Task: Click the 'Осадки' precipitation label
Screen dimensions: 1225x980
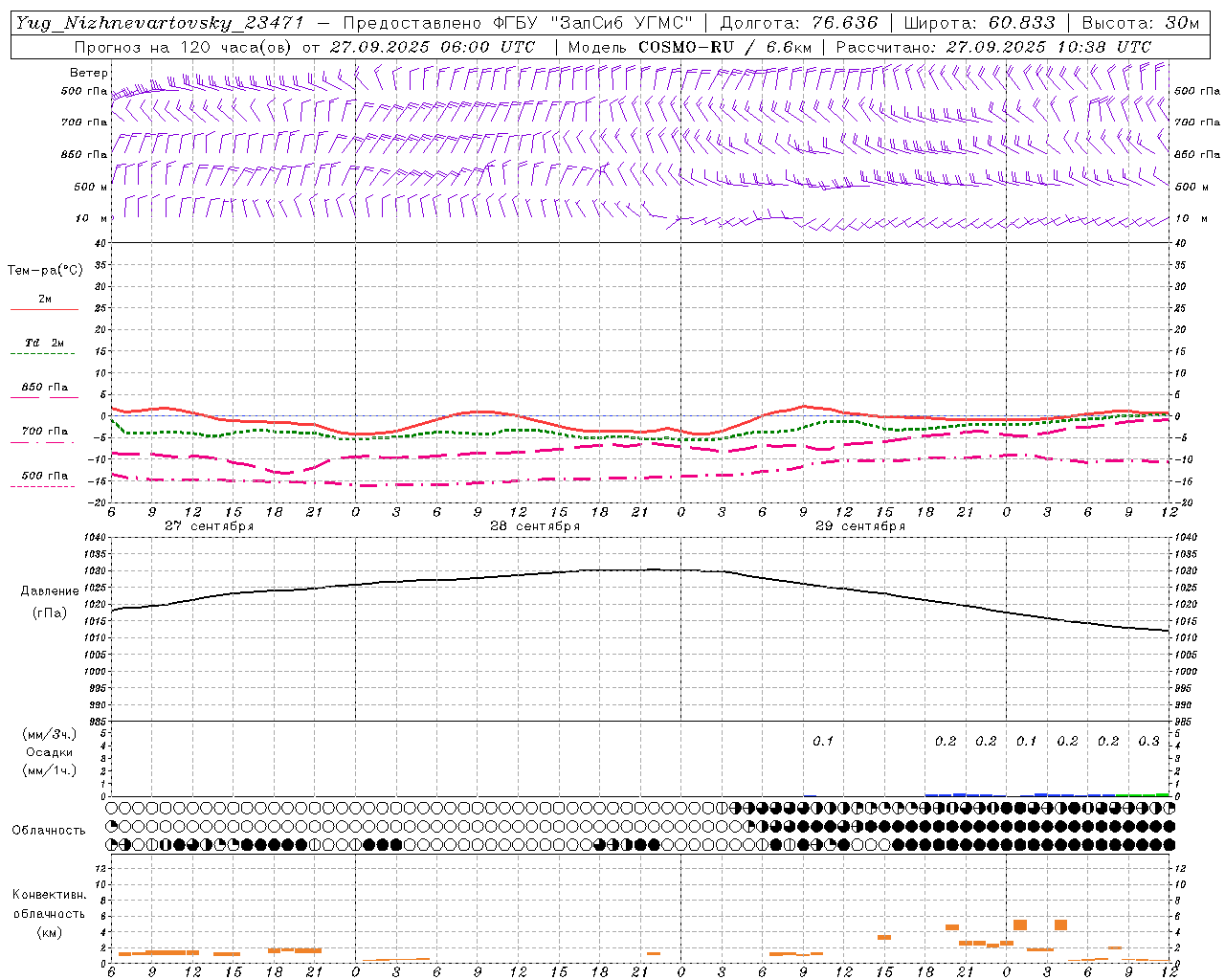Action: [x=50, y=752]
